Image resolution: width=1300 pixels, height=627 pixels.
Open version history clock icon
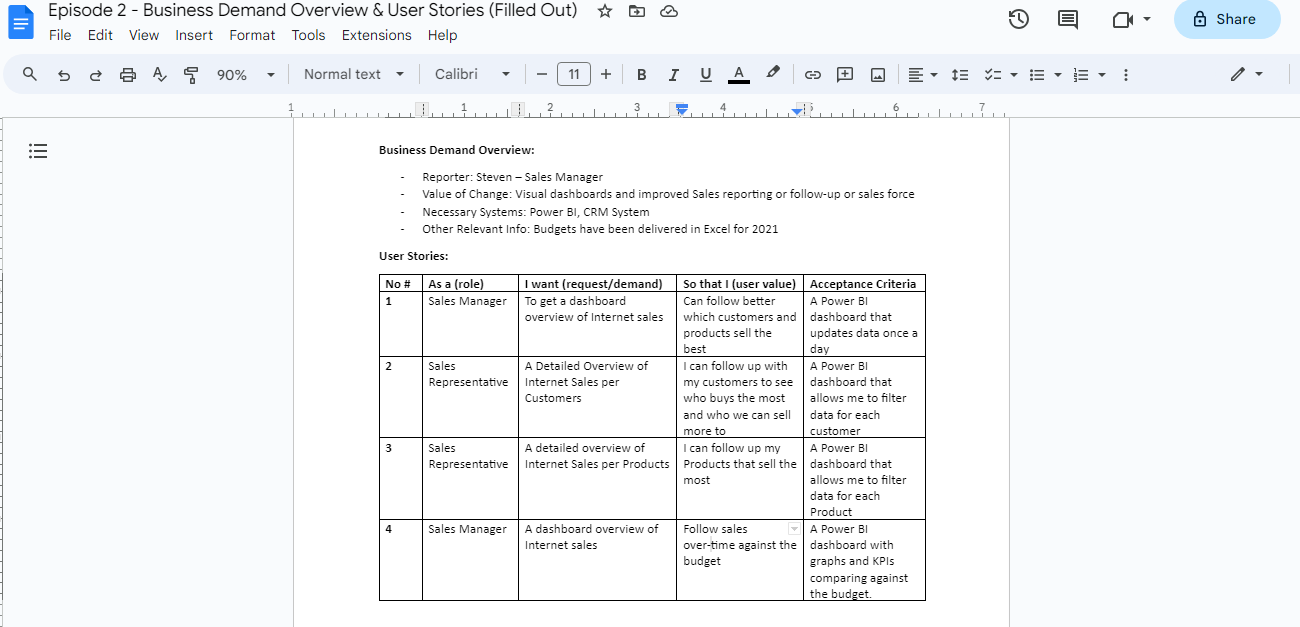tap(1019, 19)
